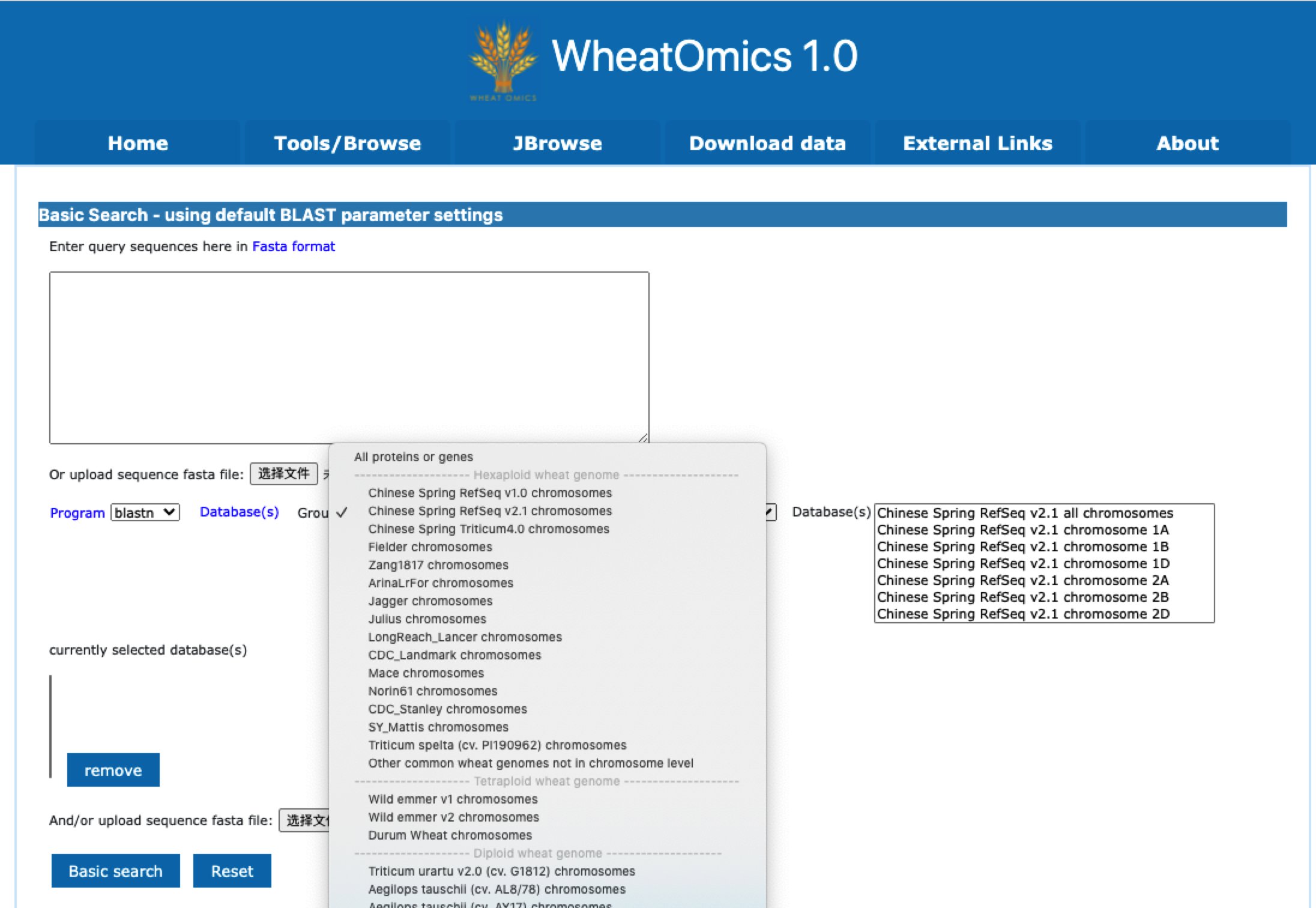This screenshot has height=908, width=1316.
Task: Click the Program label link
Action: tap(77, 512)
